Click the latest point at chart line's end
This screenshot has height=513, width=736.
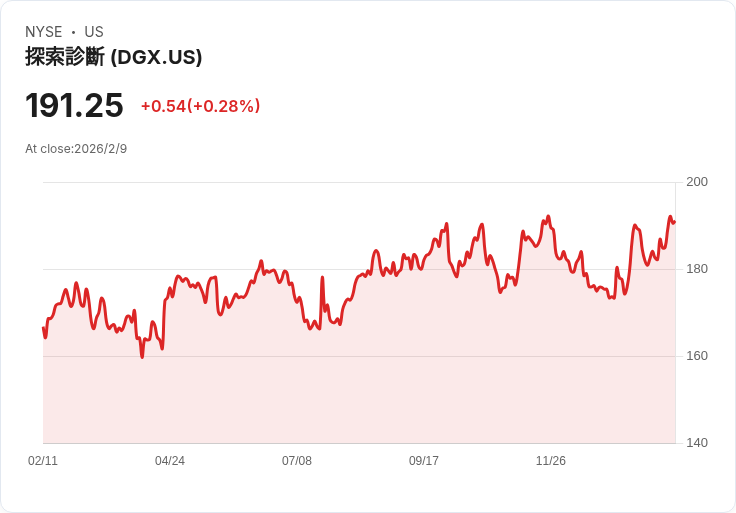[674, 222]
